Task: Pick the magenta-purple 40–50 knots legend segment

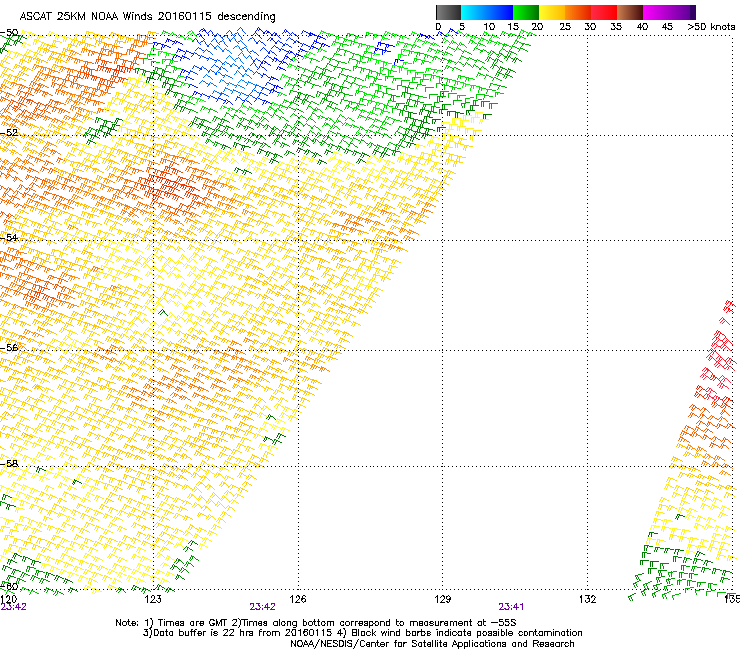Action: click(669, 12)
